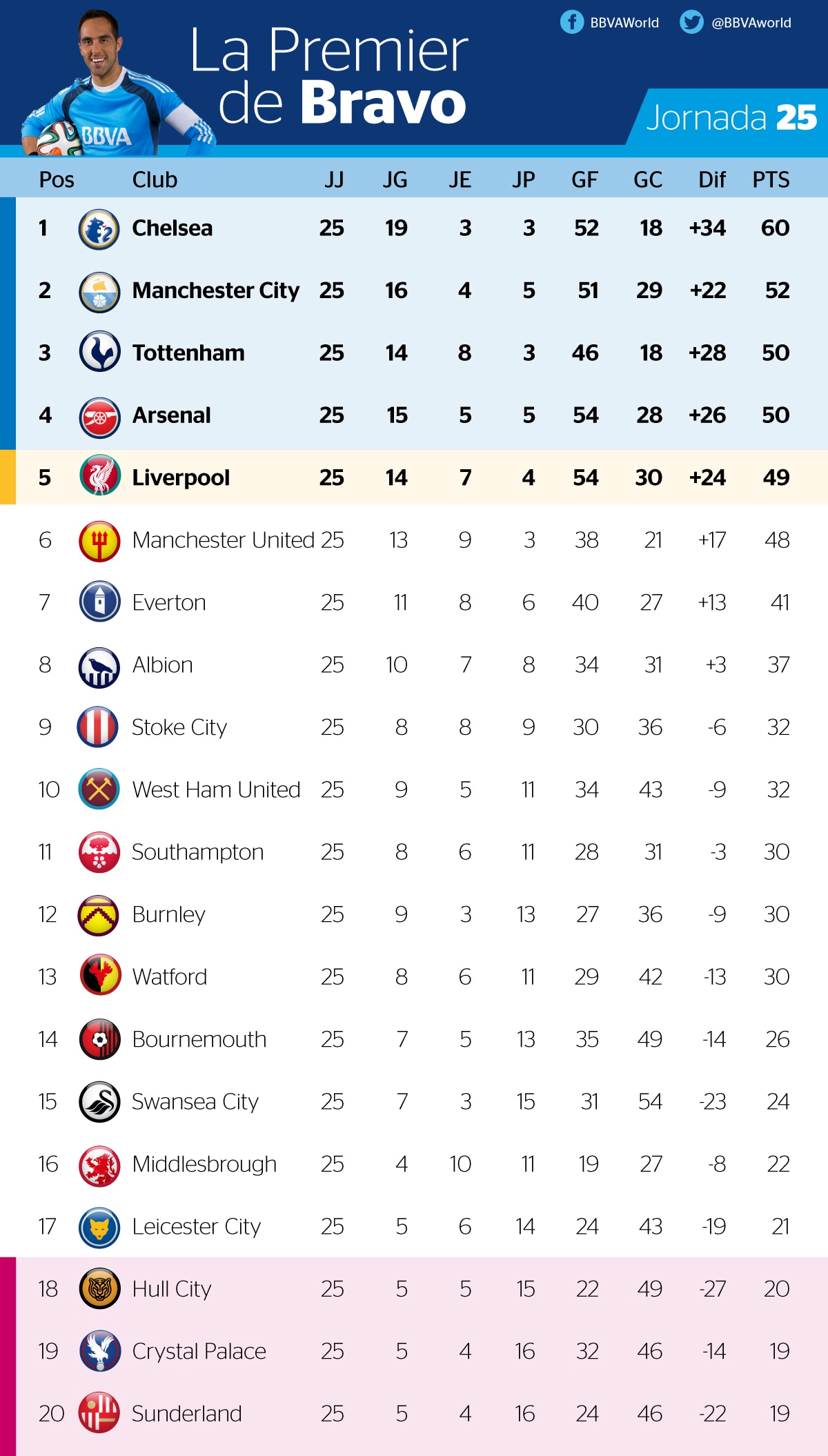Click the PTS column header
Viewport: 828px width, 1456px height.
771,180
